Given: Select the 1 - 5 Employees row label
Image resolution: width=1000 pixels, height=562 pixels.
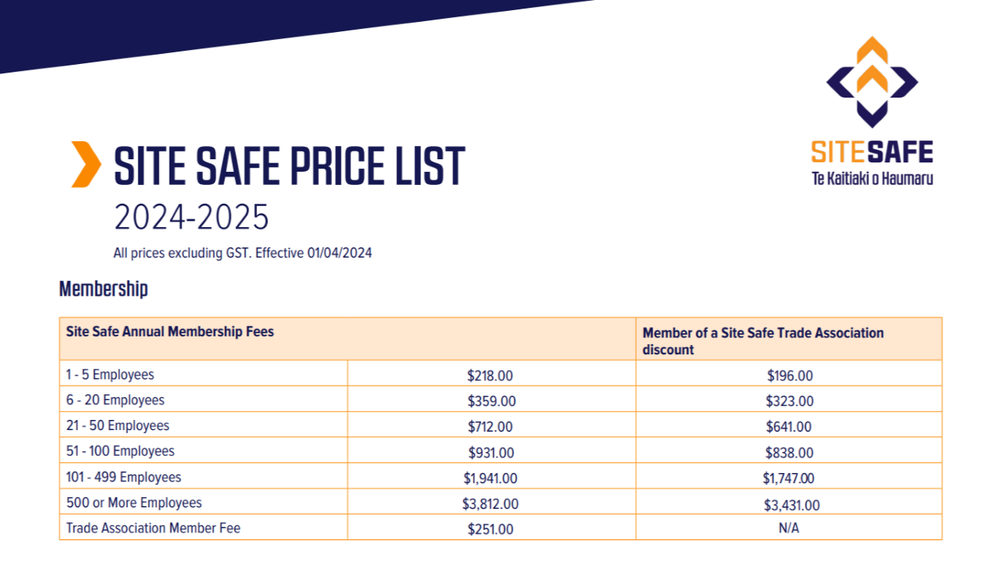Looking at the screenshot, I should [110, 375].
